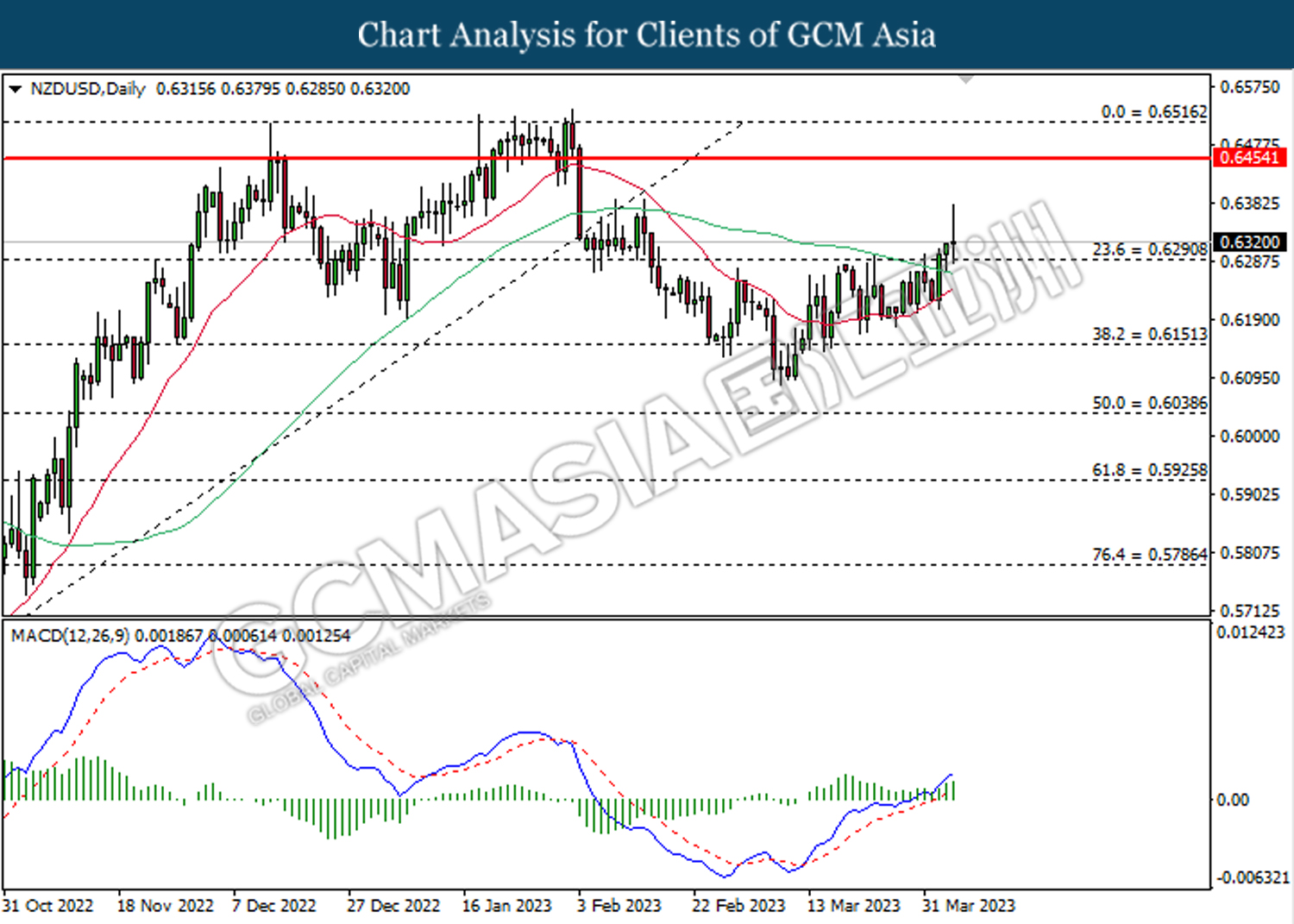The width and height of the screenshot is (1294, 924).
Task: Select the Fibonacci label 0.0 = 0.65162
Action: [1154, 112]
